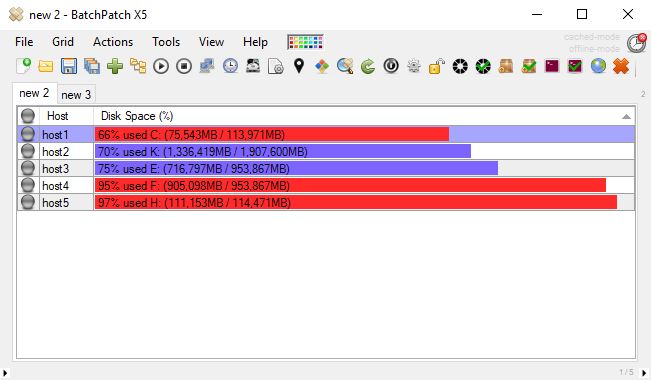Start the queue with the play icon
651x380 pixels.
[161, 66]
